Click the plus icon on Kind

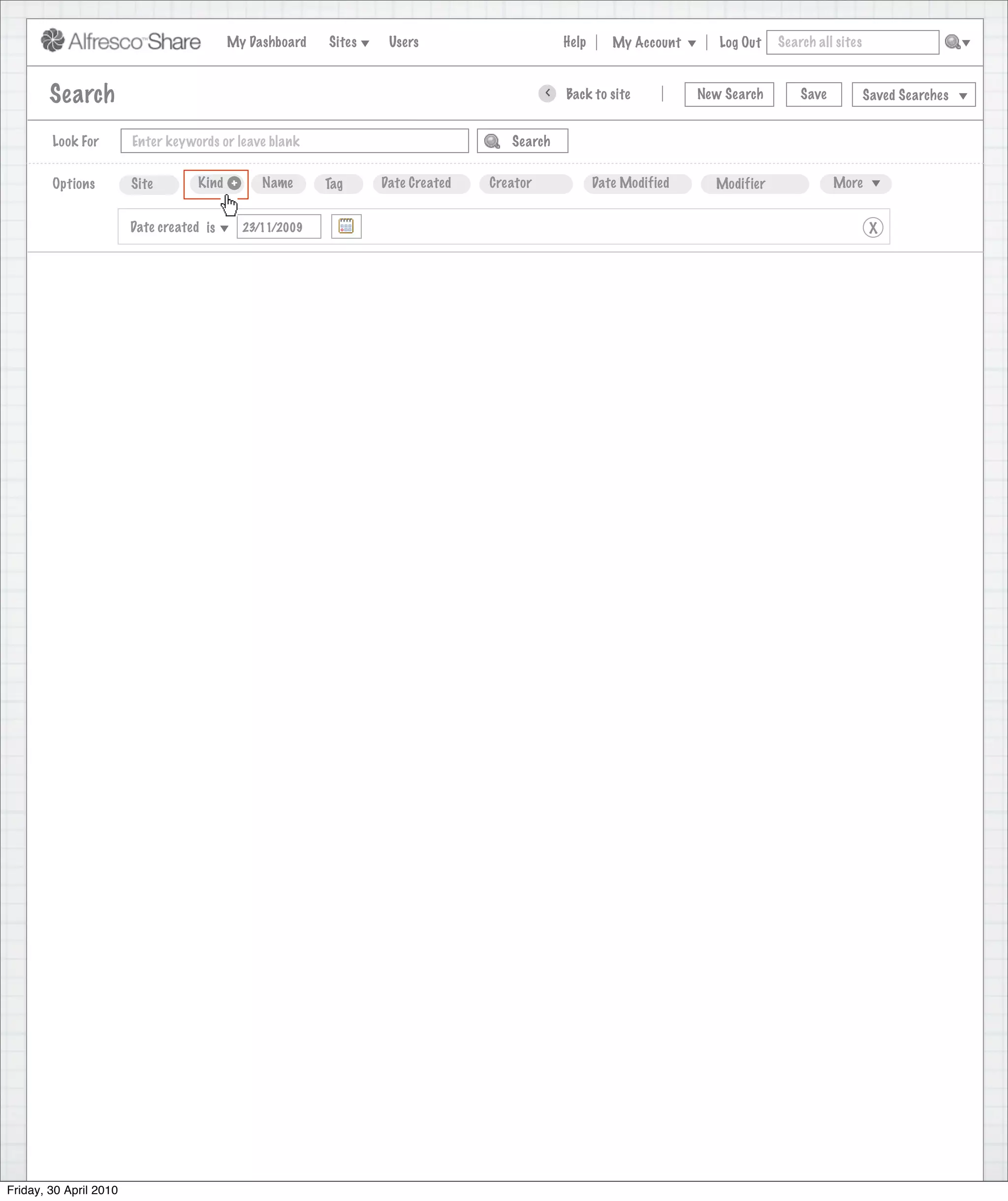tap(234, 183)
